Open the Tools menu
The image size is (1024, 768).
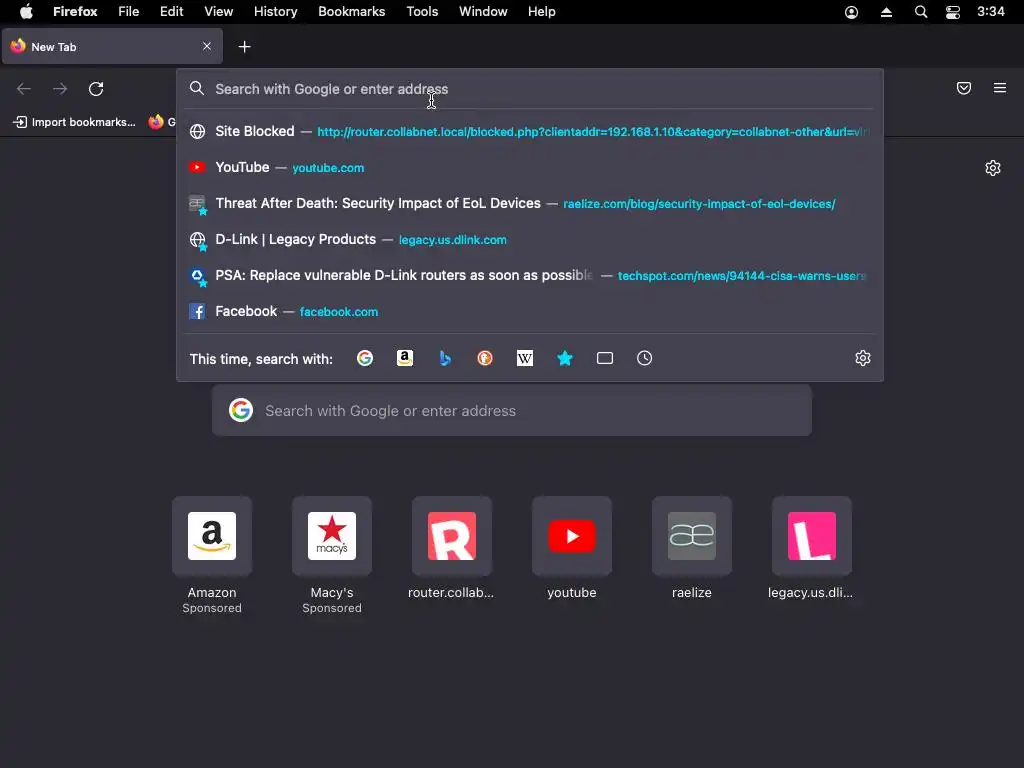coord(422,12)
